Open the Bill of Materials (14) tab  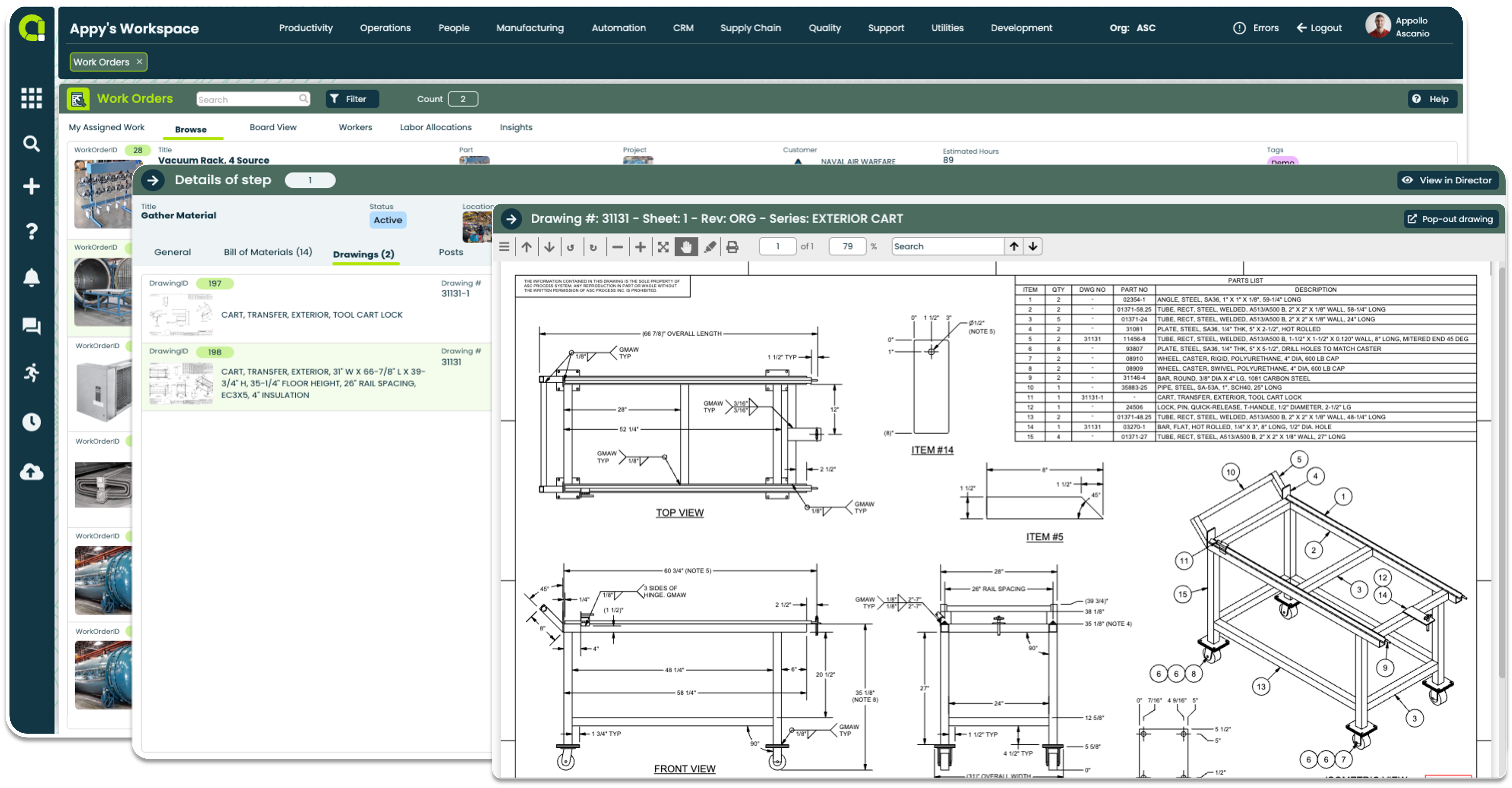pyautogui.click(x=268, y=252)
